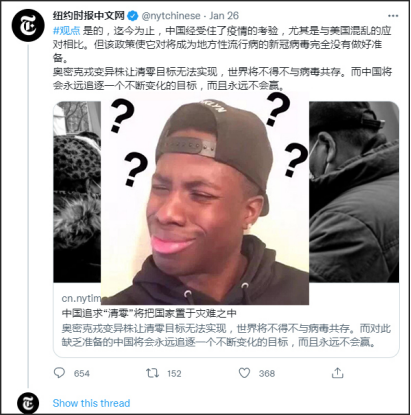Open the 纽约时报中文网 account name
This screenshot has width=411, height=415.
(x=89, y=15)
